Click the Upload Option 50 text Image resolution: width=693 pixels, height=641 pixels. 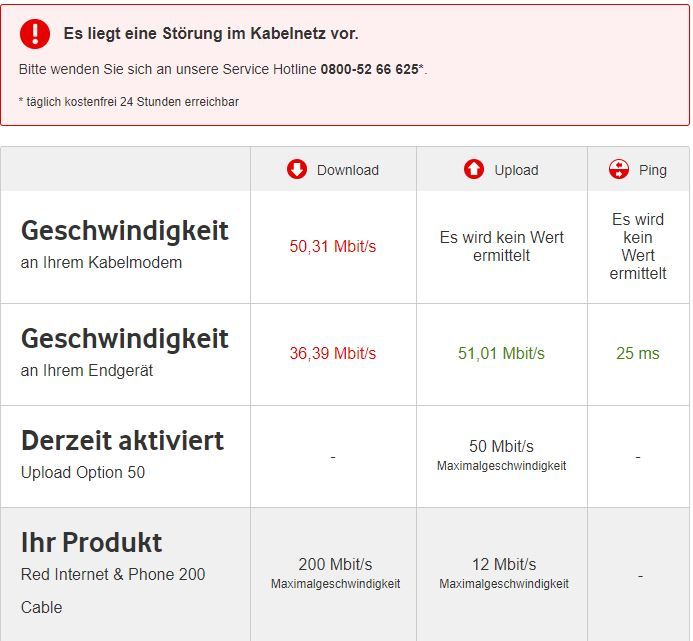pos(83,472)
